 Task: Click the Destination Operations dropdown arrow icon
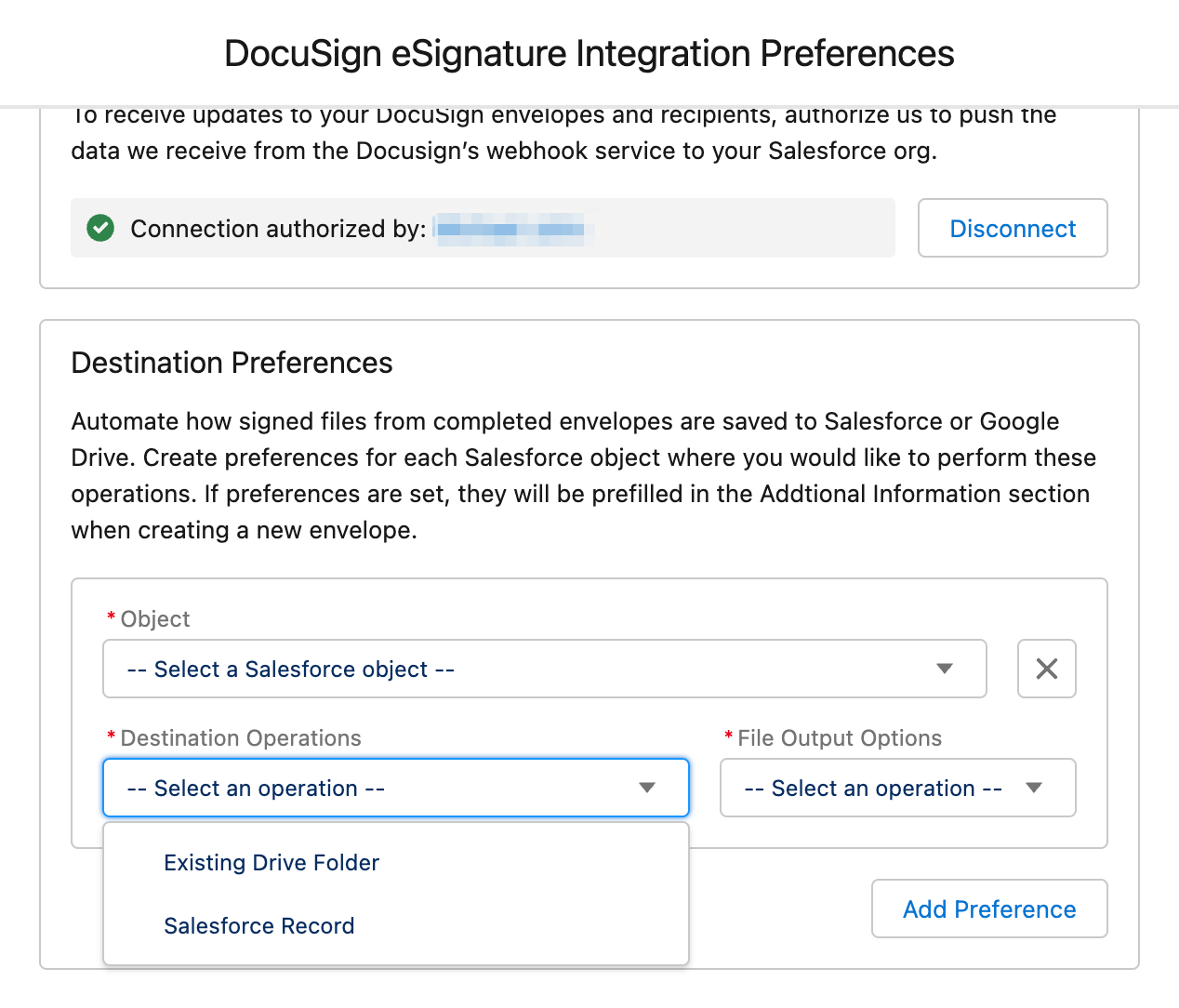click(647, 788)
